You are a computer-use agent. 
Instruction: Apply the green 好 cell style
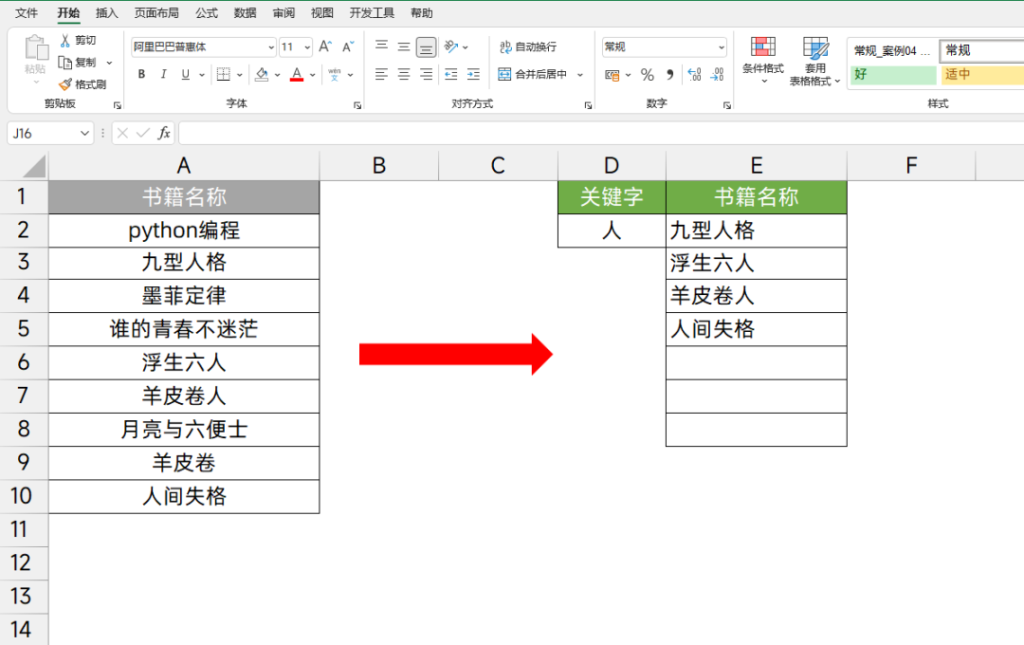click(893, 74)
